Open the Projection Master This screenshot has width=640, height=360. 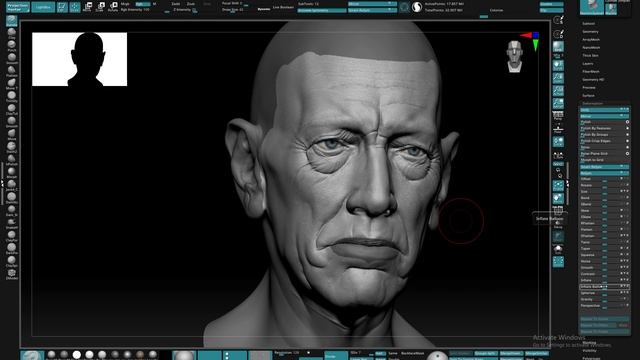[18, 7]
